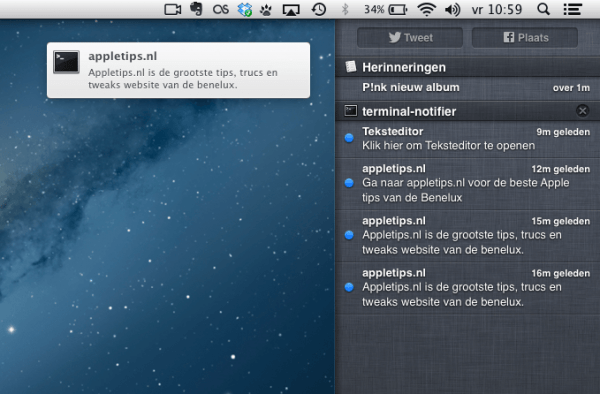Open the 15m geleden appletips.nl notification

pyautogui.click(x=468, y=235)
